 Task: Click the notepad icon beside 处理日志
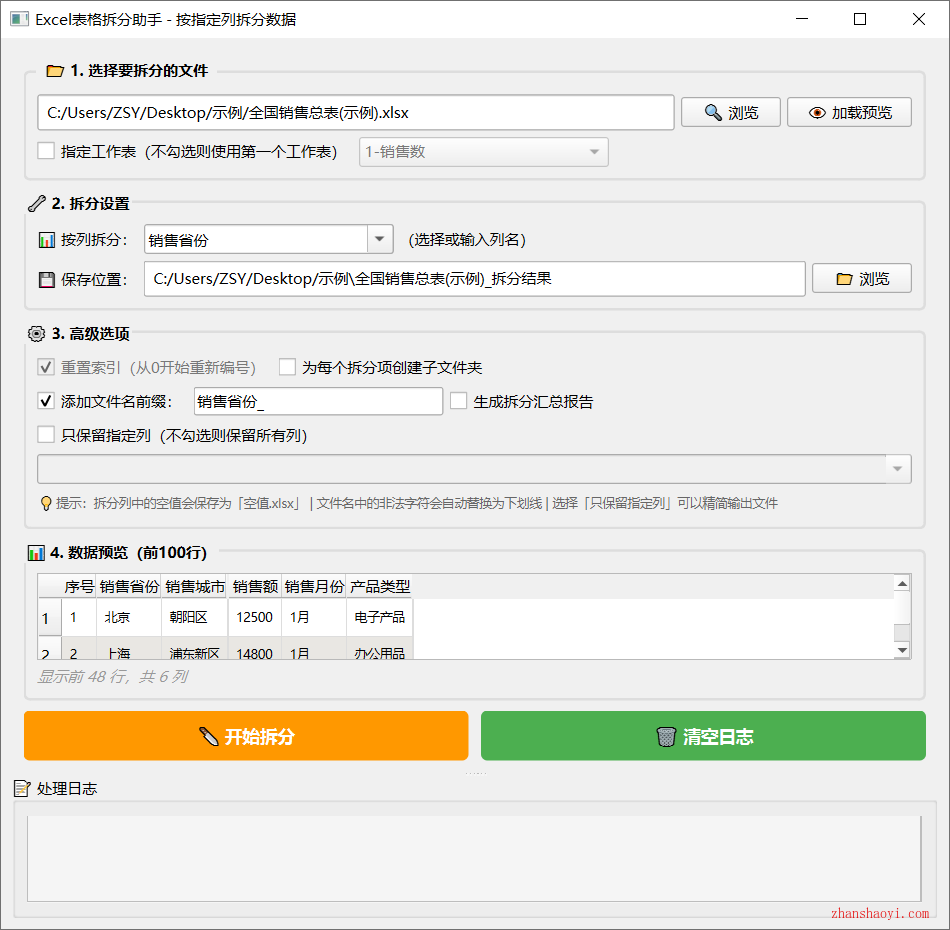point(22,788)
